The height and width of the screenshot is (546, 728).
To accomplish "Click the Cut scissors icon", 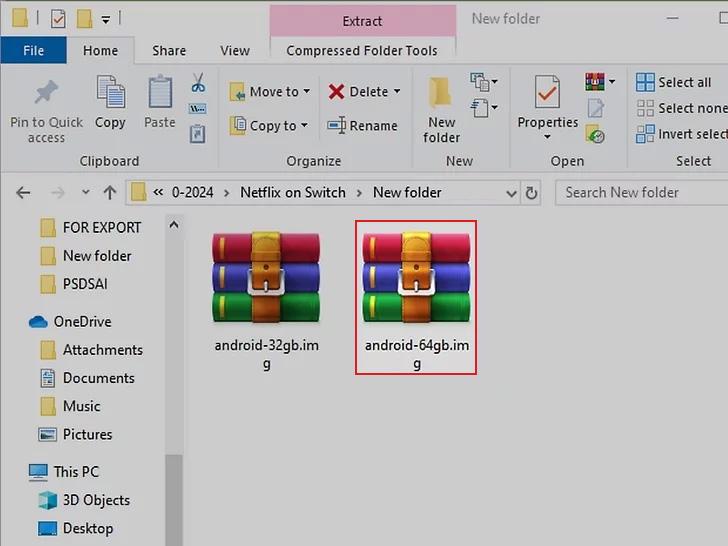I will coord(198,83).
